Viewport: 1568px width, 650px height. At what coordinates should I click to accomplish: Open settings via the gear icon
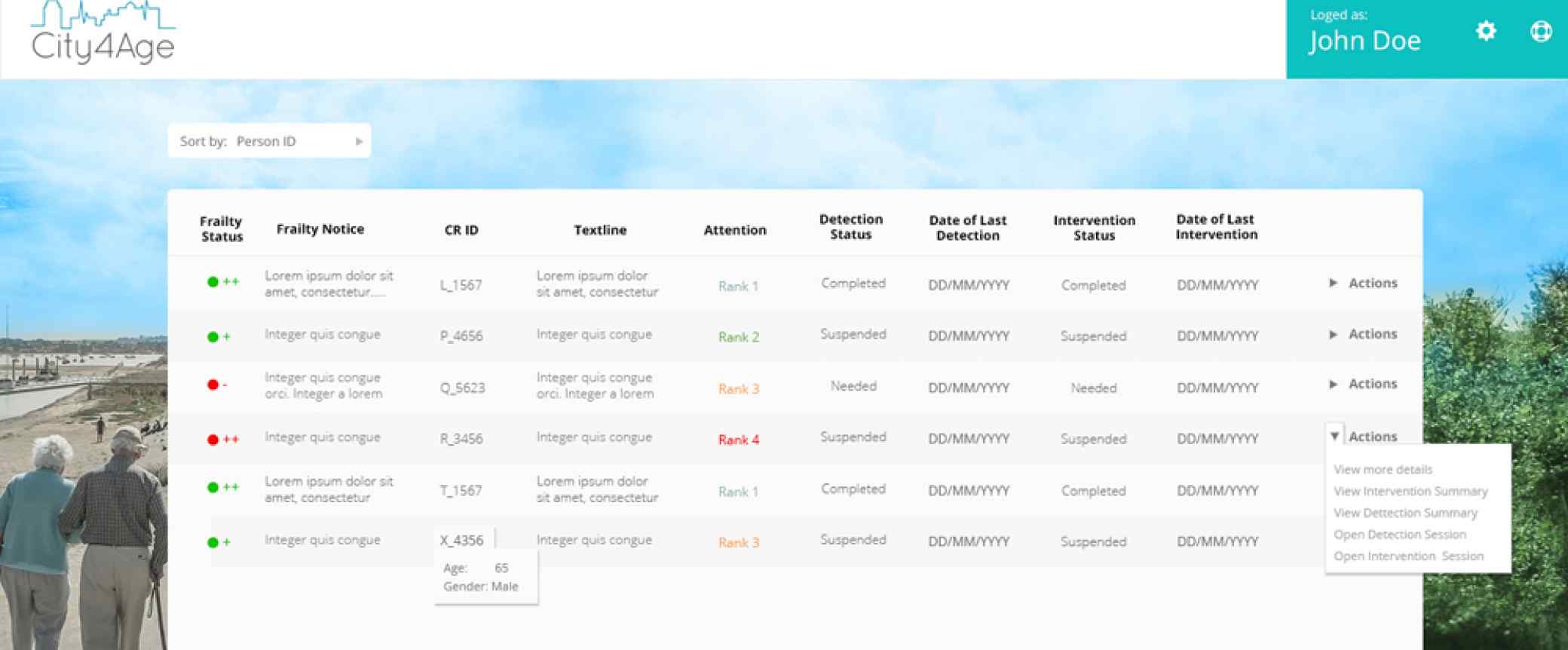(x=1485, y=31)
